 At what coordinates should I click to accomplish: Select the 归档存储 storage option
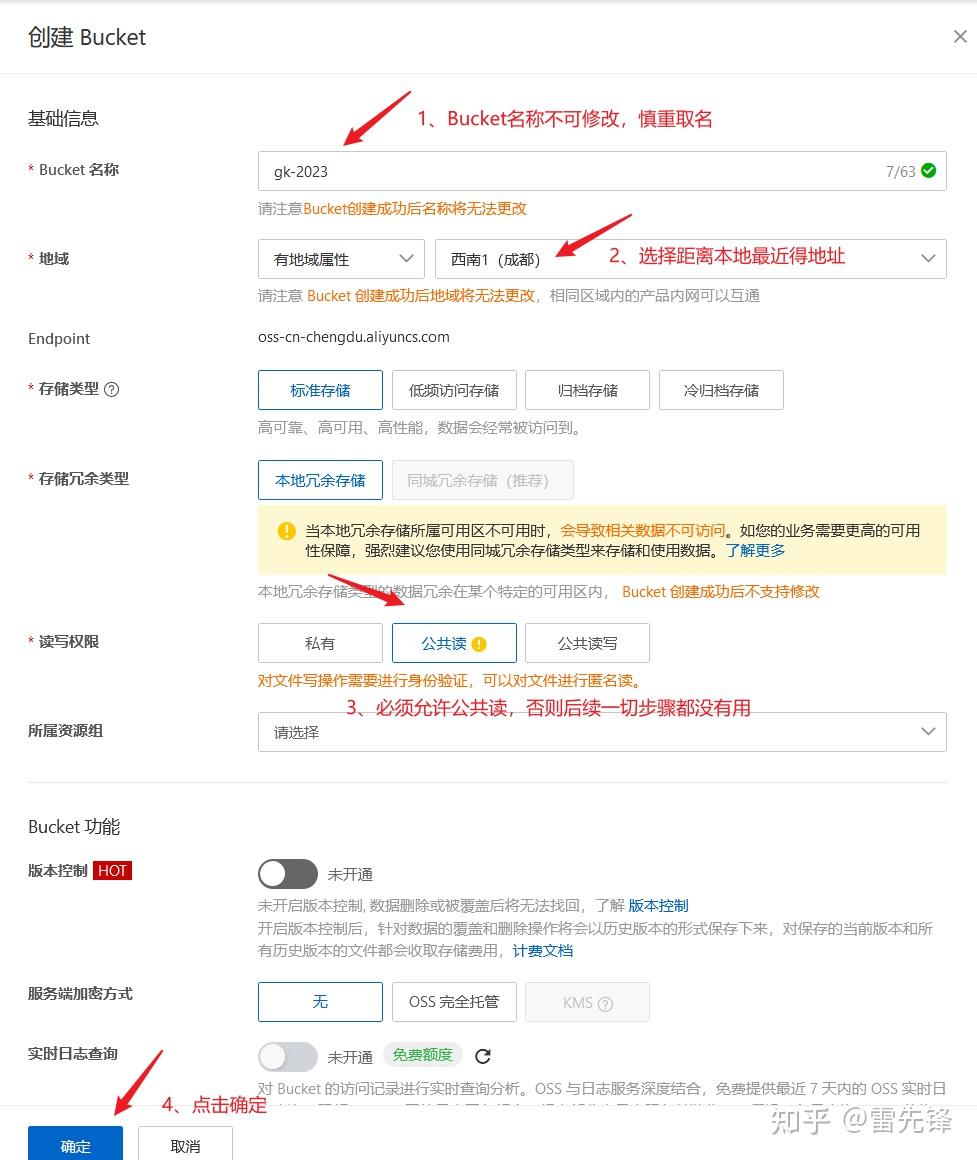(587, 389)
